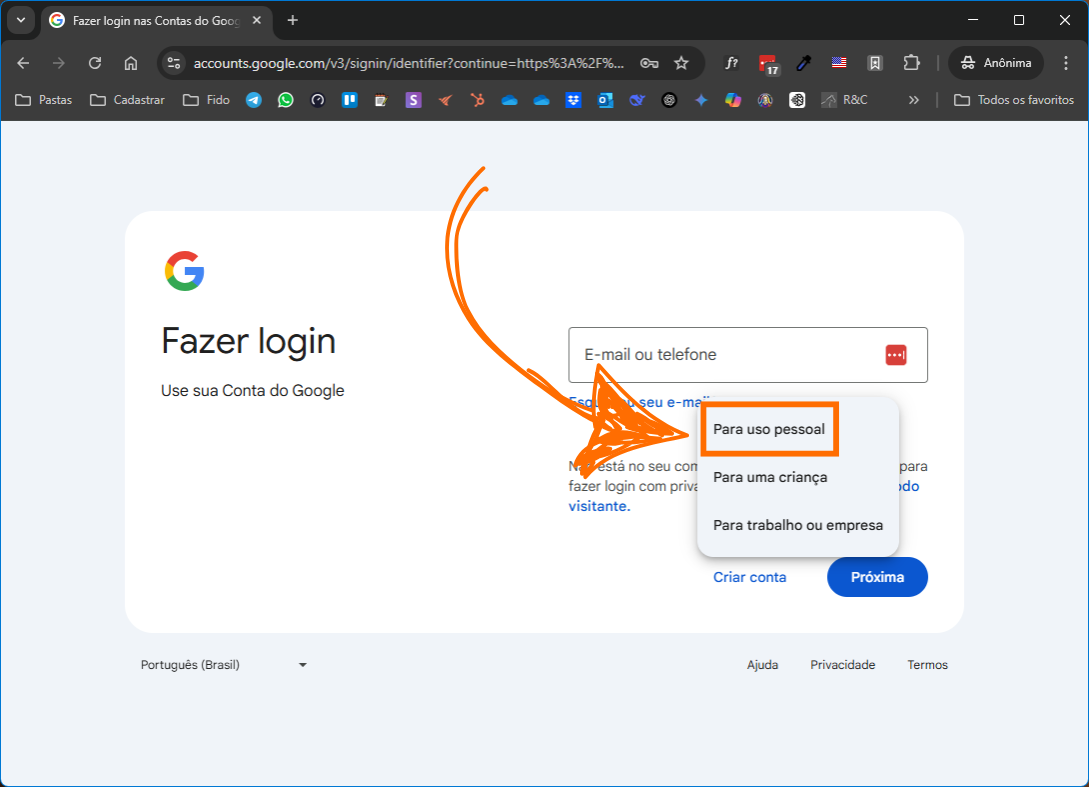Click the eyedropper color picker extension
The image size is (1090, 787).
coord(803,63)
